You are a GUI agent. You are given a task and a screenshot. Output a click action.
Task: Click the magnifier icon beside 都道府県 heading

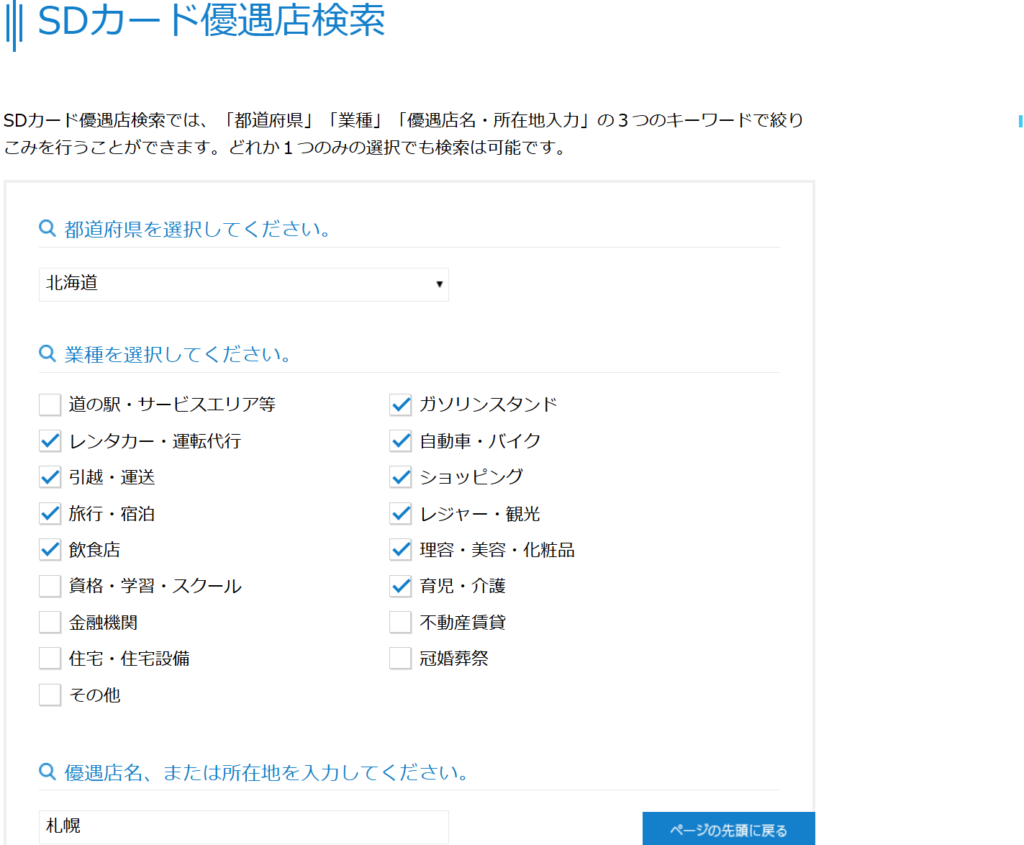(46, 229)
